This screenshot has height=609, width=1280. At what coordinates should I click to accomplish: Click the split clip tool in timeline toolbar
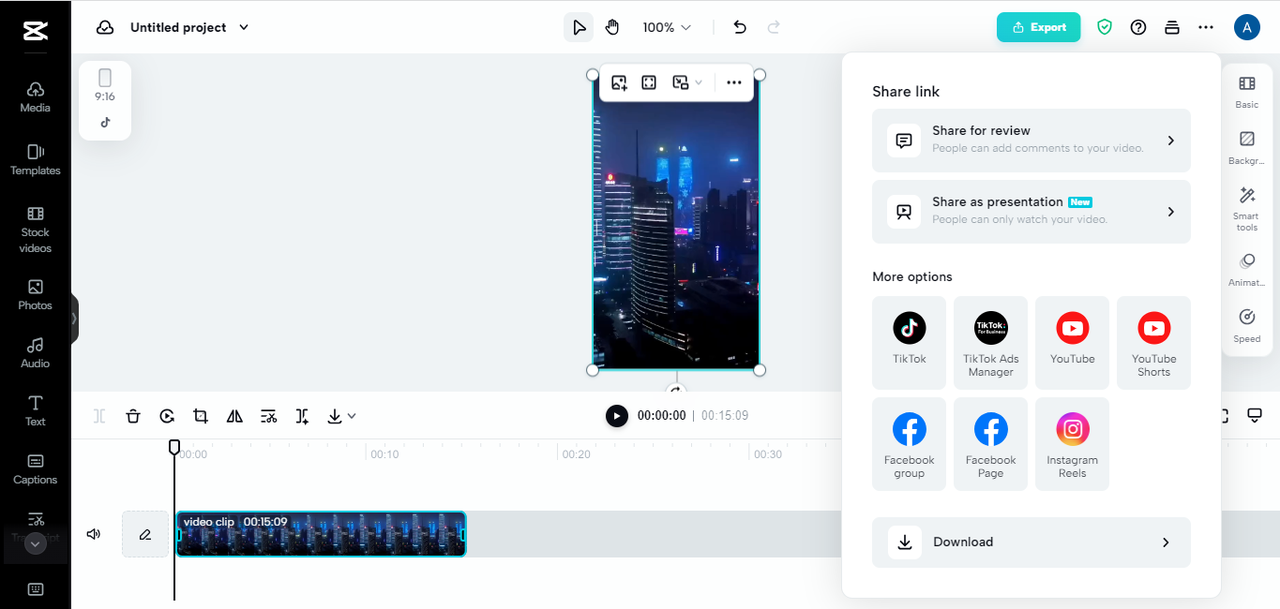(99, 416)
